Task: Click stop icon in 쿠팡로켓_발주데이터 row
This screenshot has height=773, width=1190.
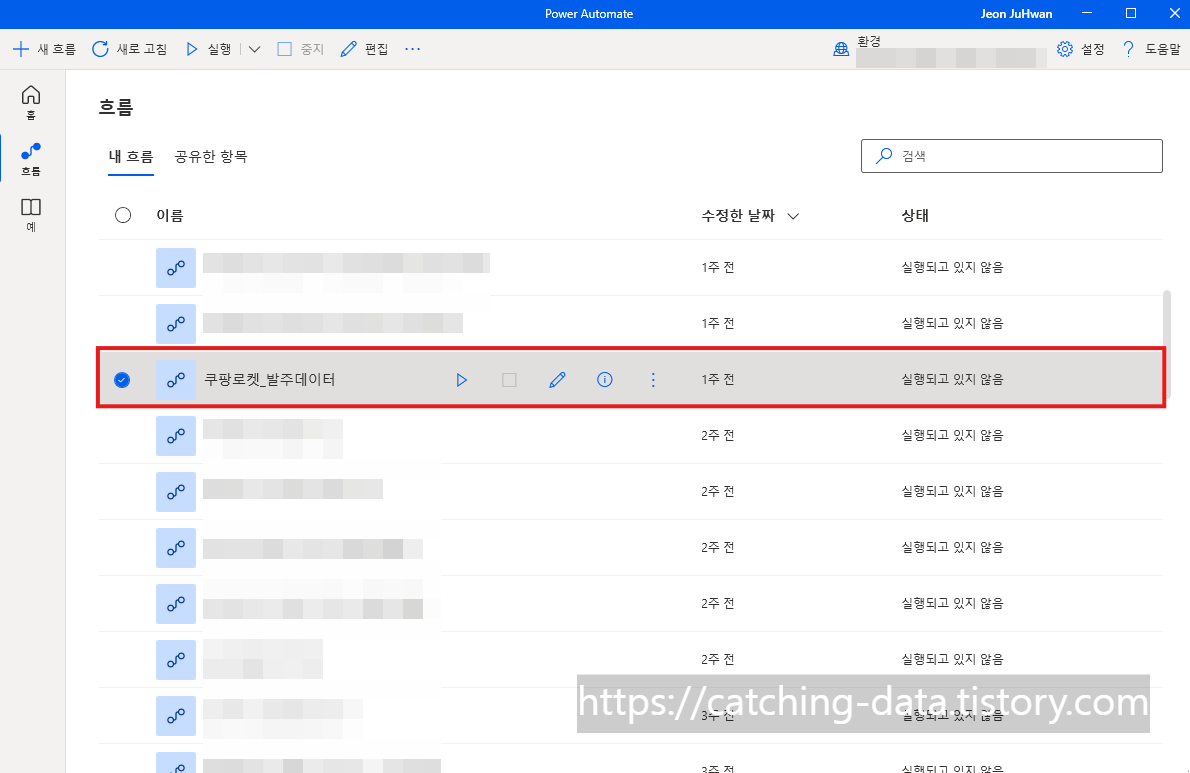Action: click(509, 380)
